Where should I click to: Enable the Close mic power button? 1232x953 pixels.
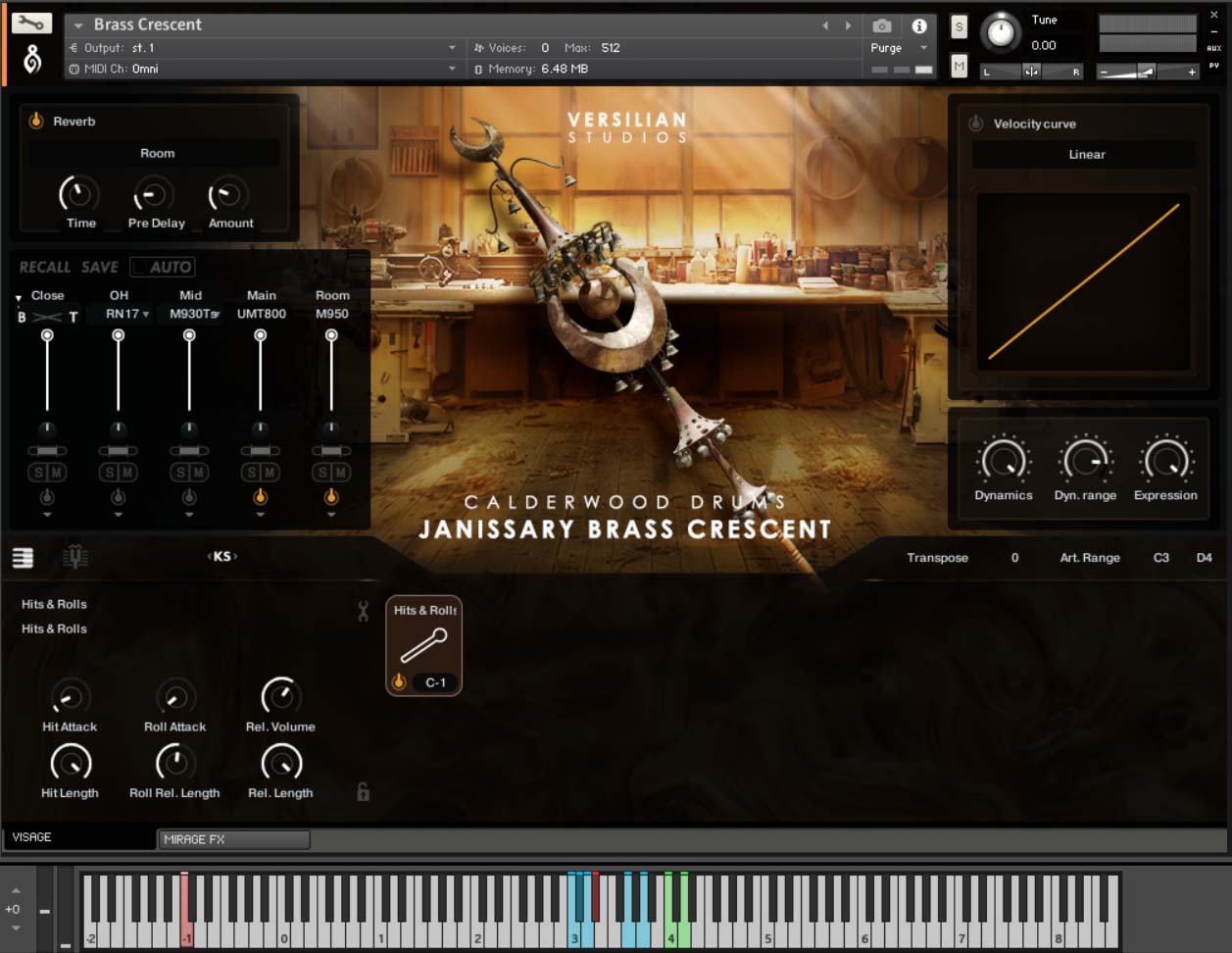pyautogui.click(x=47, y=497)
